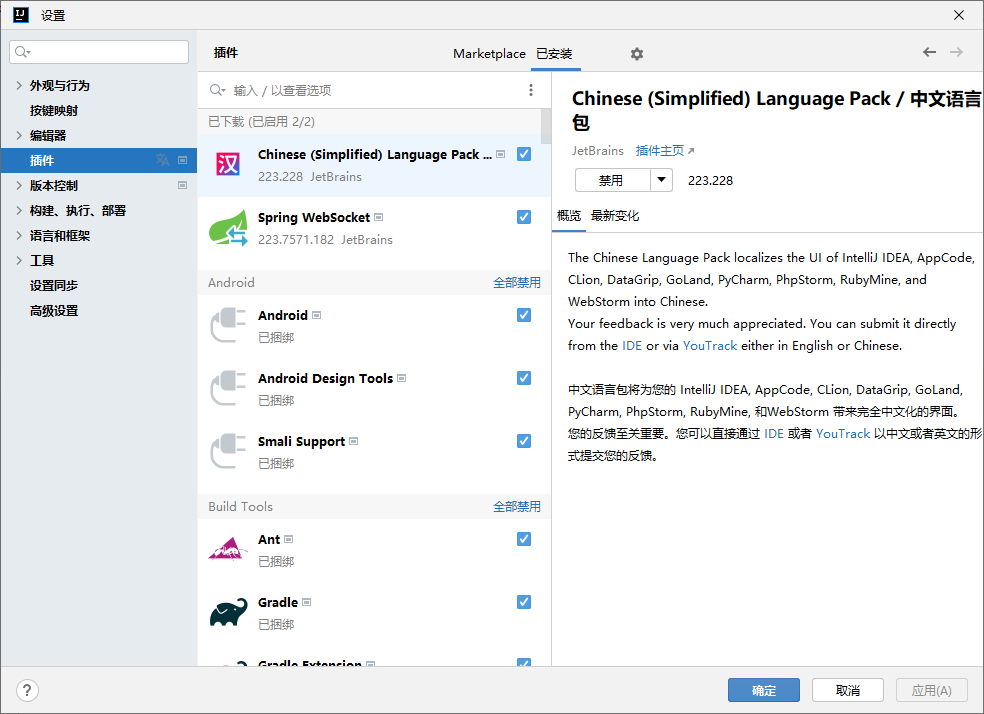Toggle the Android plugin checkbox

point(524,315)
